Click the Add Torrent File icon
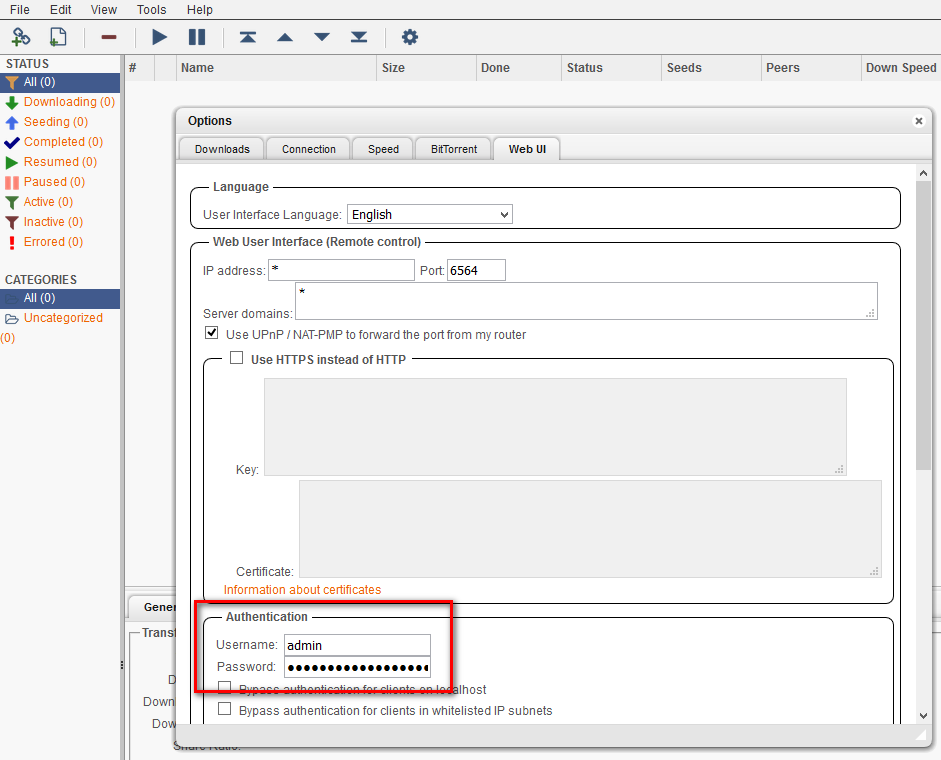 pyautogui.click(x=58, y=37)
